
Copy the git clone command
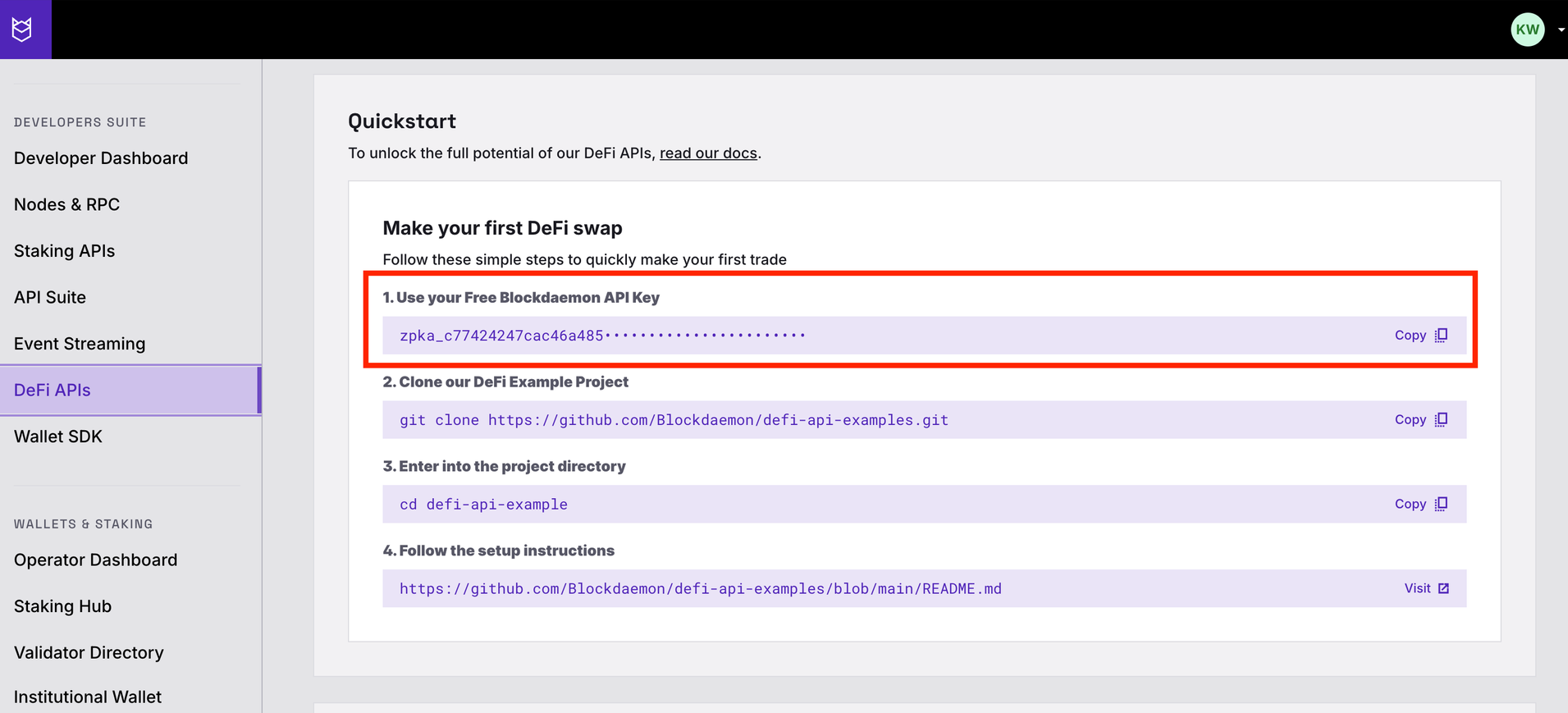pos(1421,419)
